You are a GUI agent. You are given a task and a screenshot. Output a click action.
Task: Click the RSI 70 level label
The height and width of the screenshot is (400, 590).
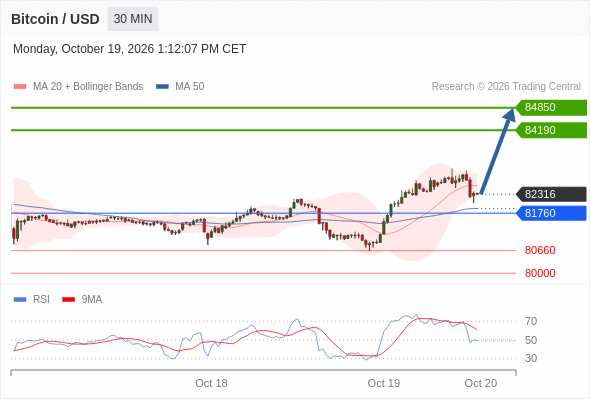point(531,321)
